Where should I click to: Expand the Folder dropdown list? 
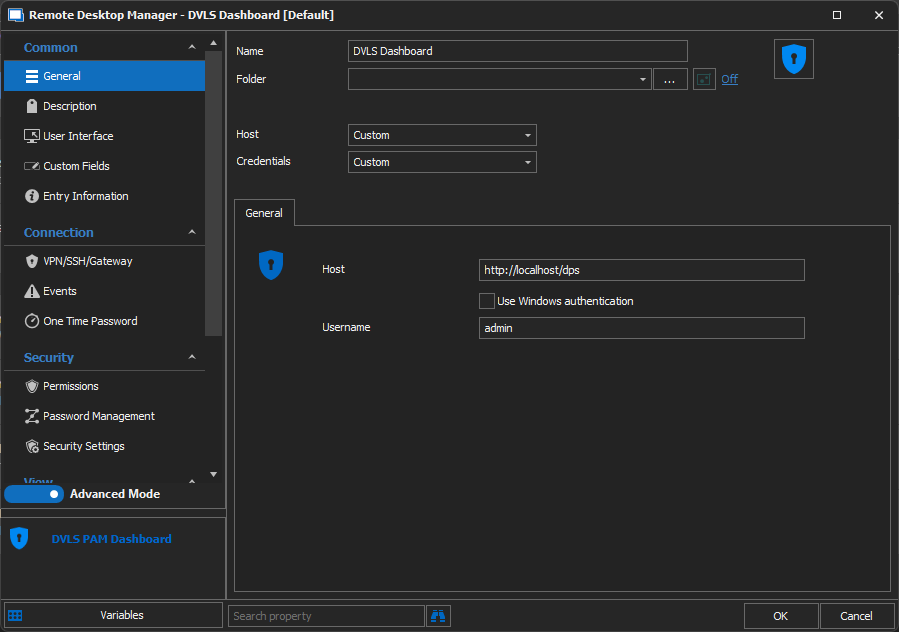(642, 79)
